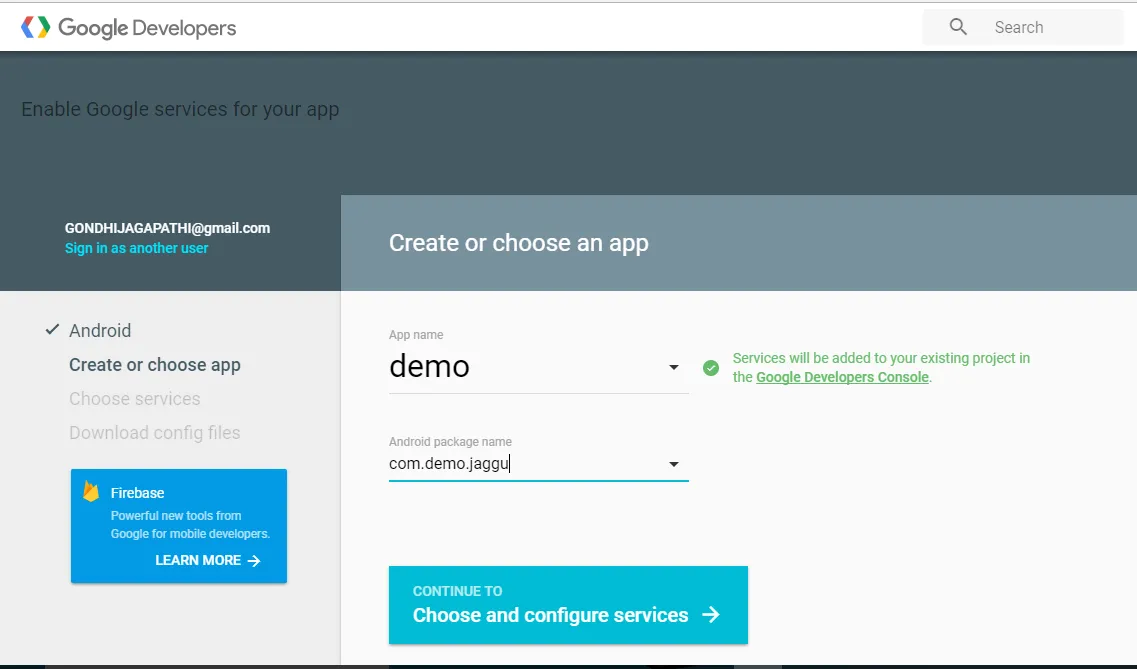This screenshot has height=669, width=1137.
Task: Click the arrow on the Continue button
Action: coord(711,615)
